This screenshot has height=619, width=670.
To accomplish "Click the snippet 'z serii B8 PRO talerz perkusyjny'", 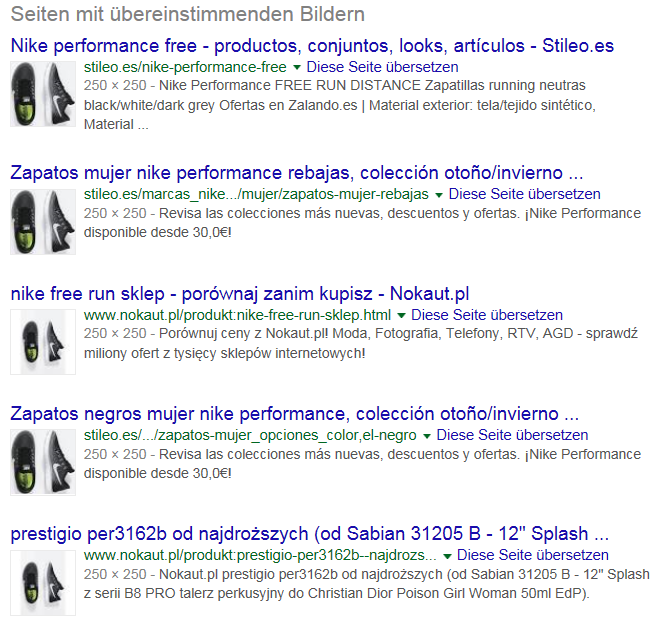I will tap(185, 594).
